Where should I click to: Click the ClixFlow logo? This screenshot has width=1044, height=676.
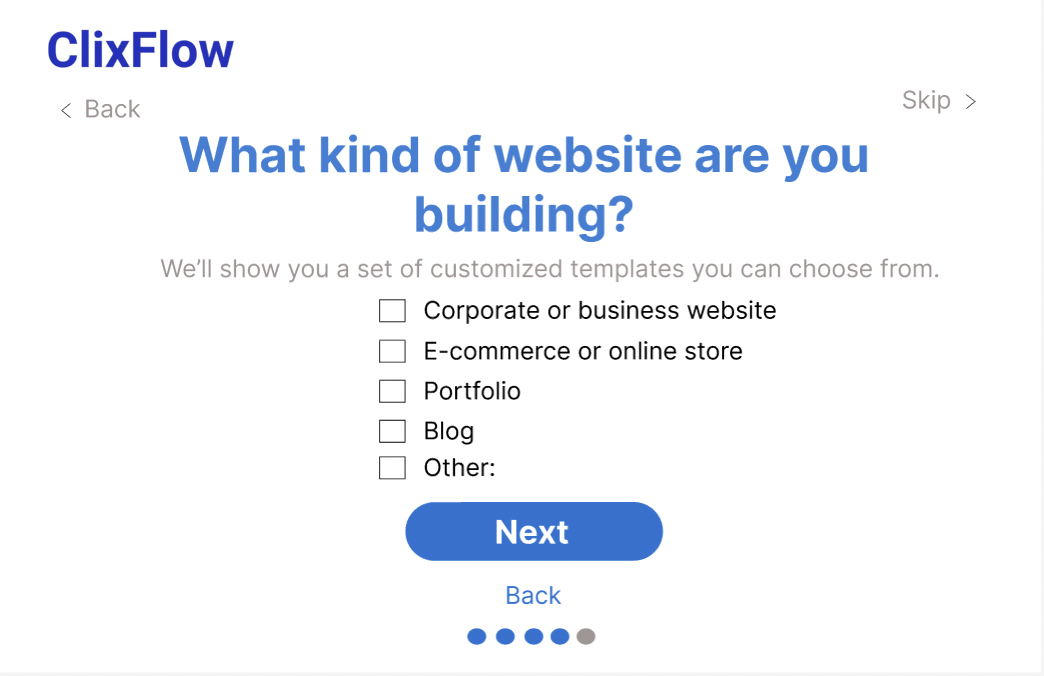point(140,50)
